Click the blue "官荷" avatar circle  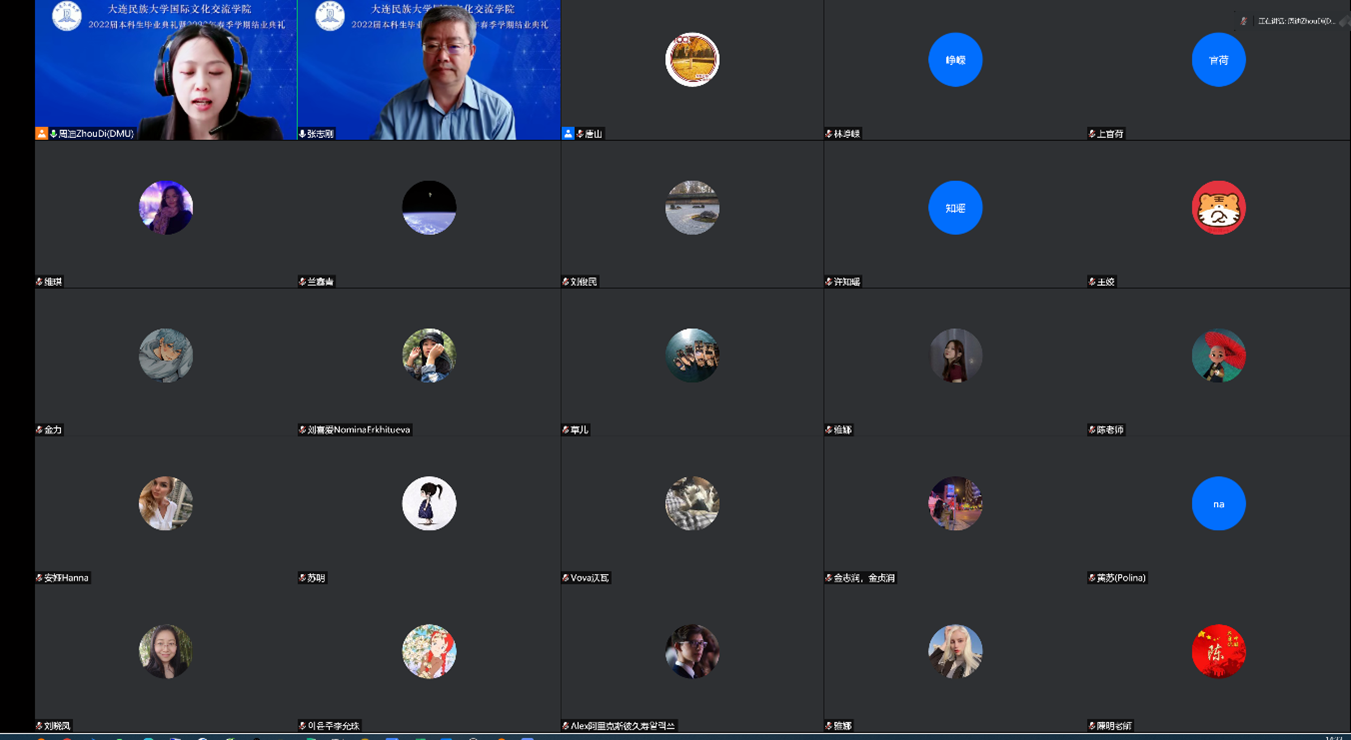(1218, 60)
